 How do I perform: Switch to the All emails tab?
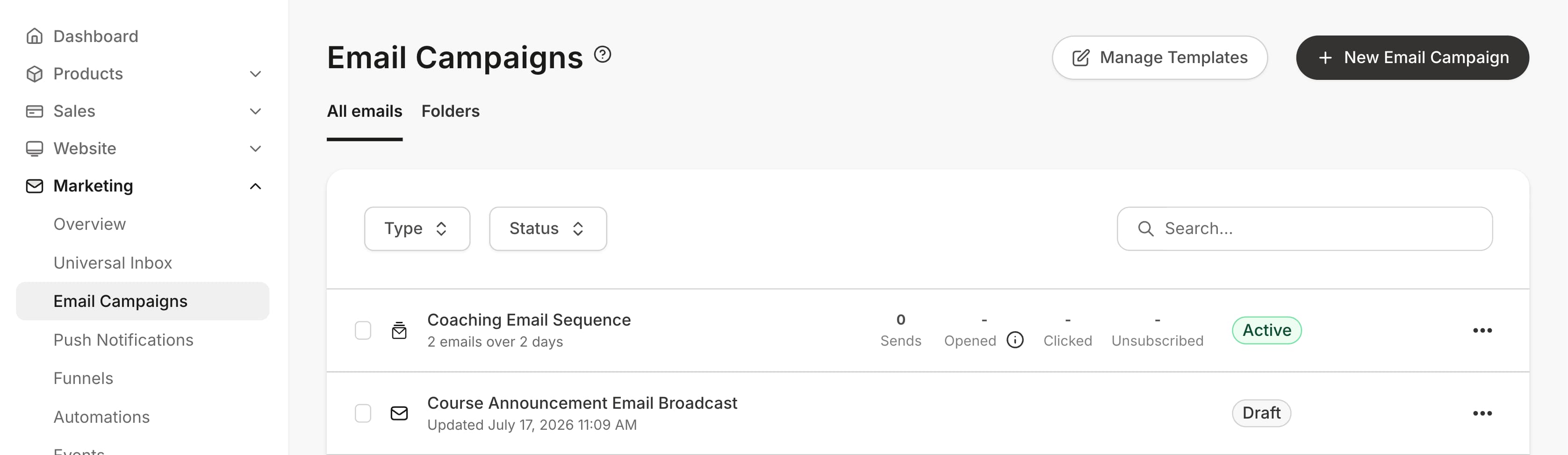tap(365, 111)
